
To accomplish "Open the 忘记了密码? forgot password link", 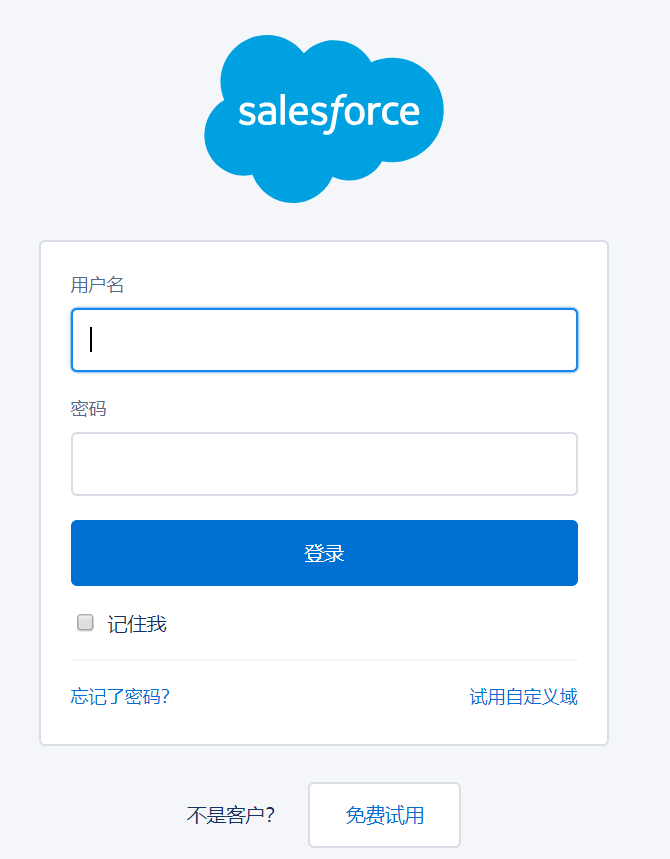I will tap(120, 697).
